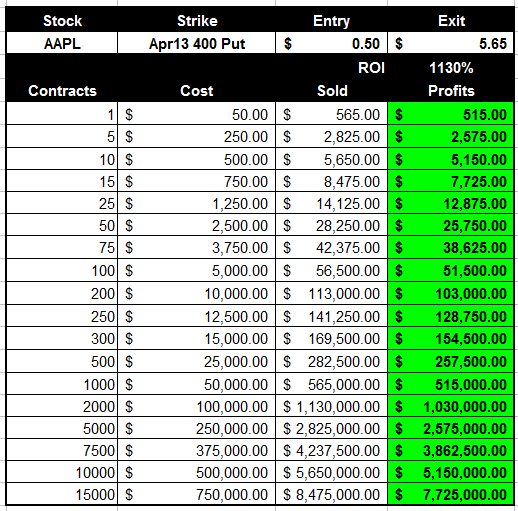Click the sold cell showing 56,500.00
Image resolution: width=518 pixels, height=511 pixels.
click(x=332, y=270)
